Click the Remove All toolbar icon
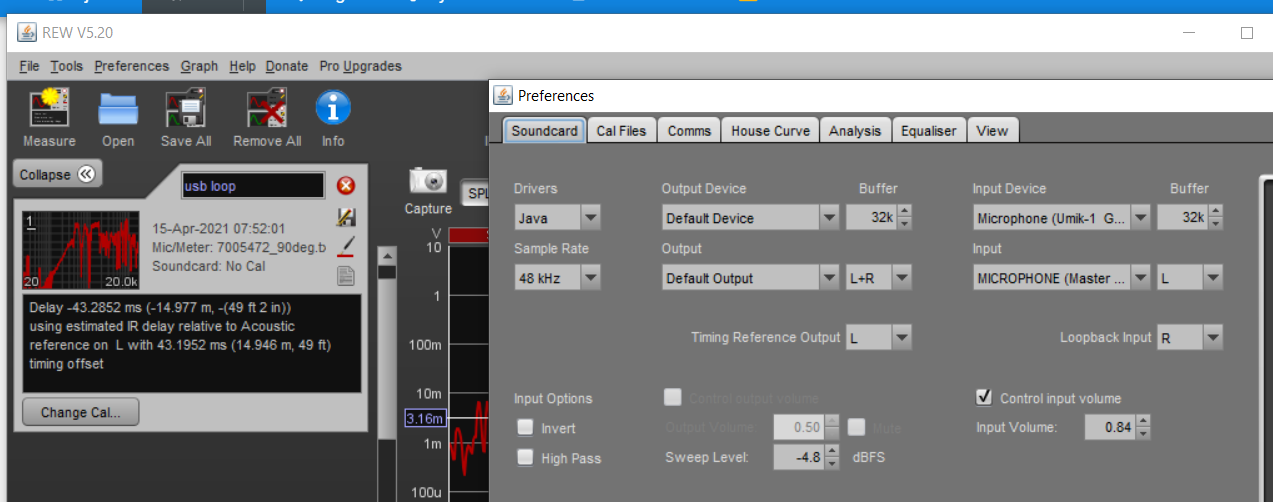Image resolution: width=1273 pixels, height=502 pixels. point(267,108)
